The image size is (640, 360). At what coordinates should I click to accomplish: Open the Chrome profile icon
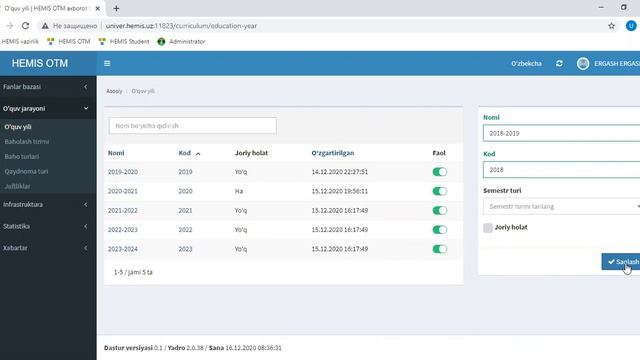click(631, 26)
